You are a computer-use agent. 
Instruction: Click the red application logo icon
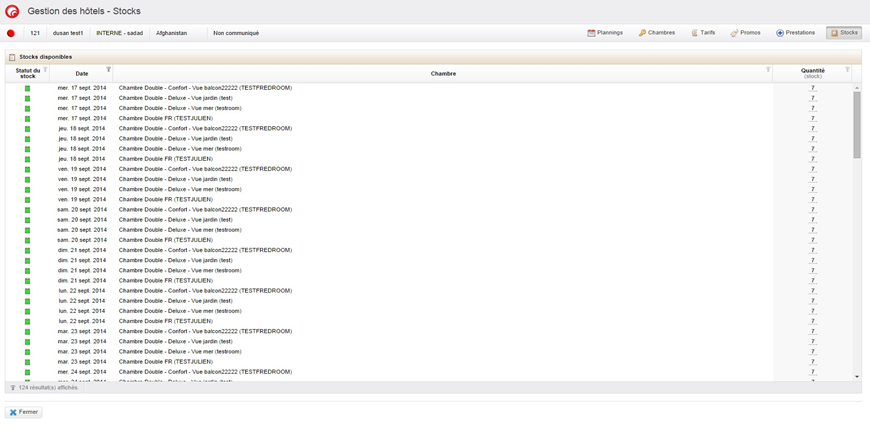click(x=13, y=11)
